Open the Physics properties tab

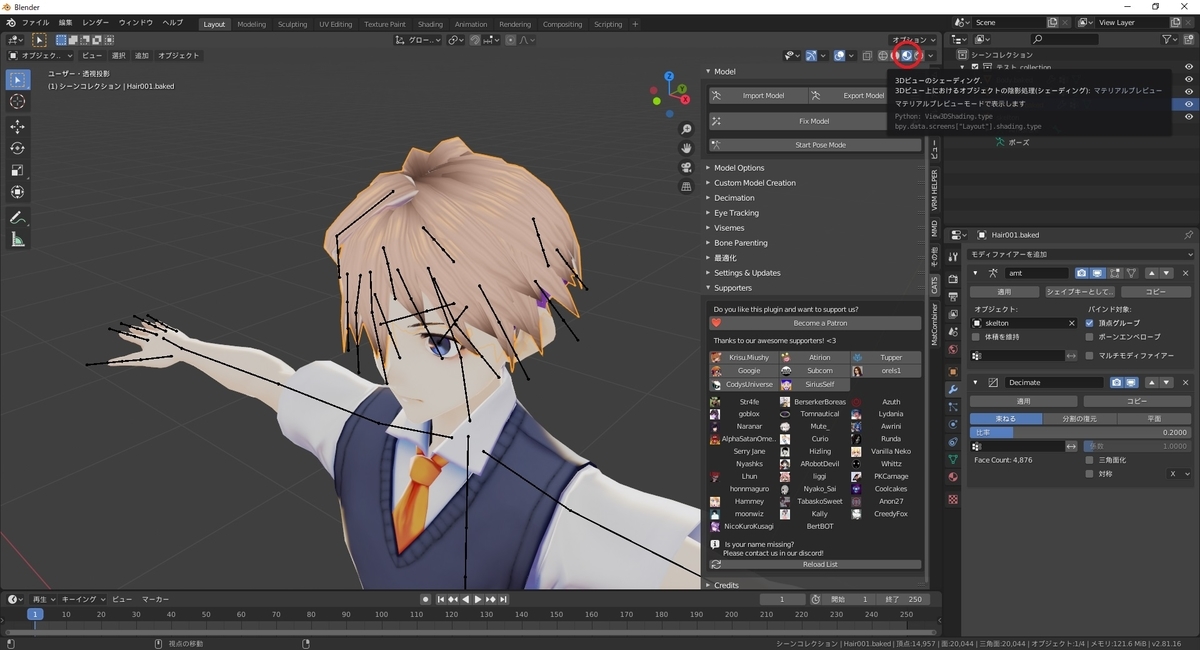pos(953,424)
